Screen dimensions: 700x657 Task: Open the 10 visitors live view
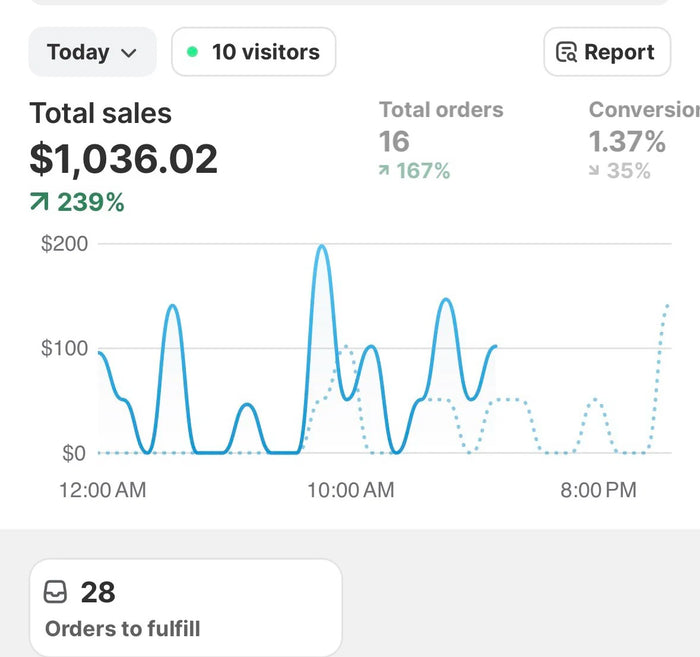(254, 52)
